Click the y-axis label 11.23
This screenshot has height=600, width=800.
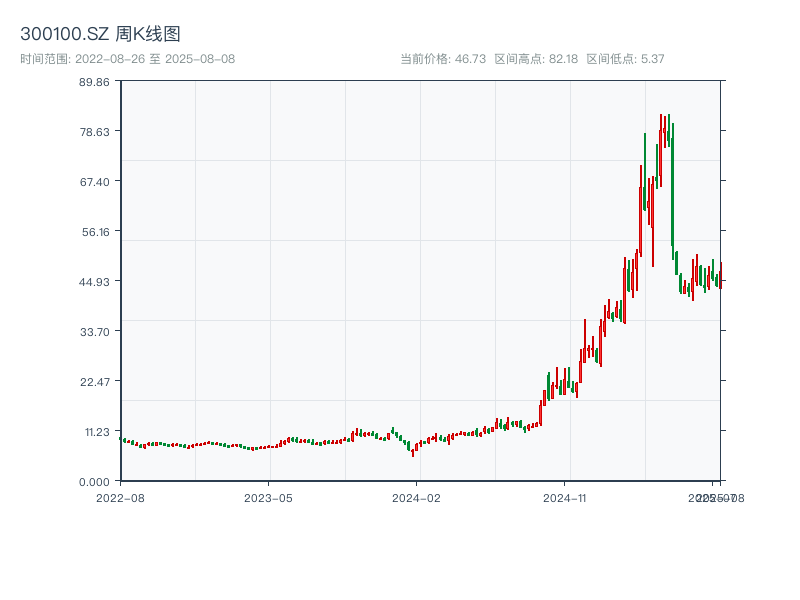(97, 432)
